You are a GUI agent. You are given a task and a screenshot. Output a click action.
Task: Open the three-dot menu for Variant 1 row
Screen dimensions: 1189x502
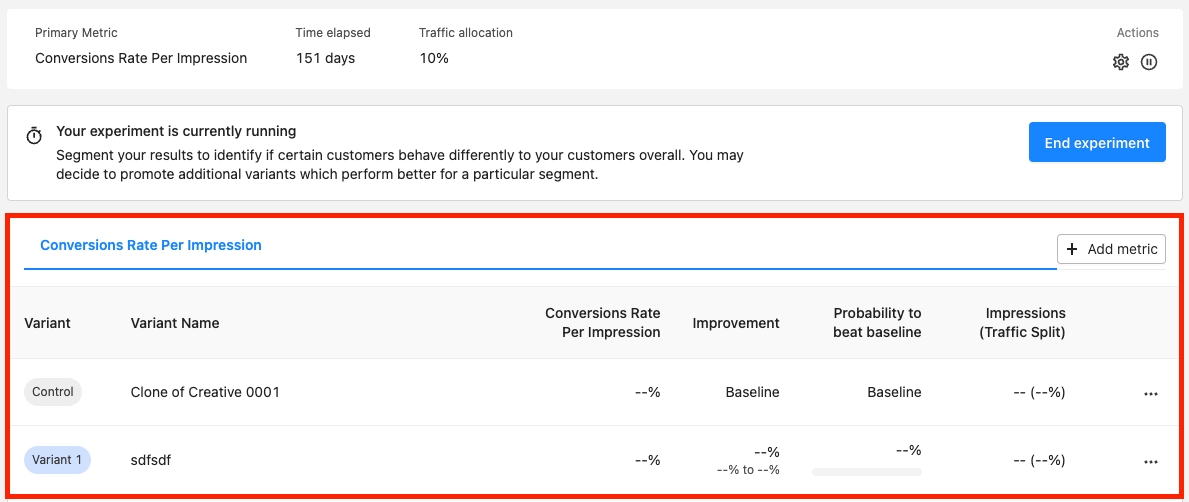click(1151, 461)
